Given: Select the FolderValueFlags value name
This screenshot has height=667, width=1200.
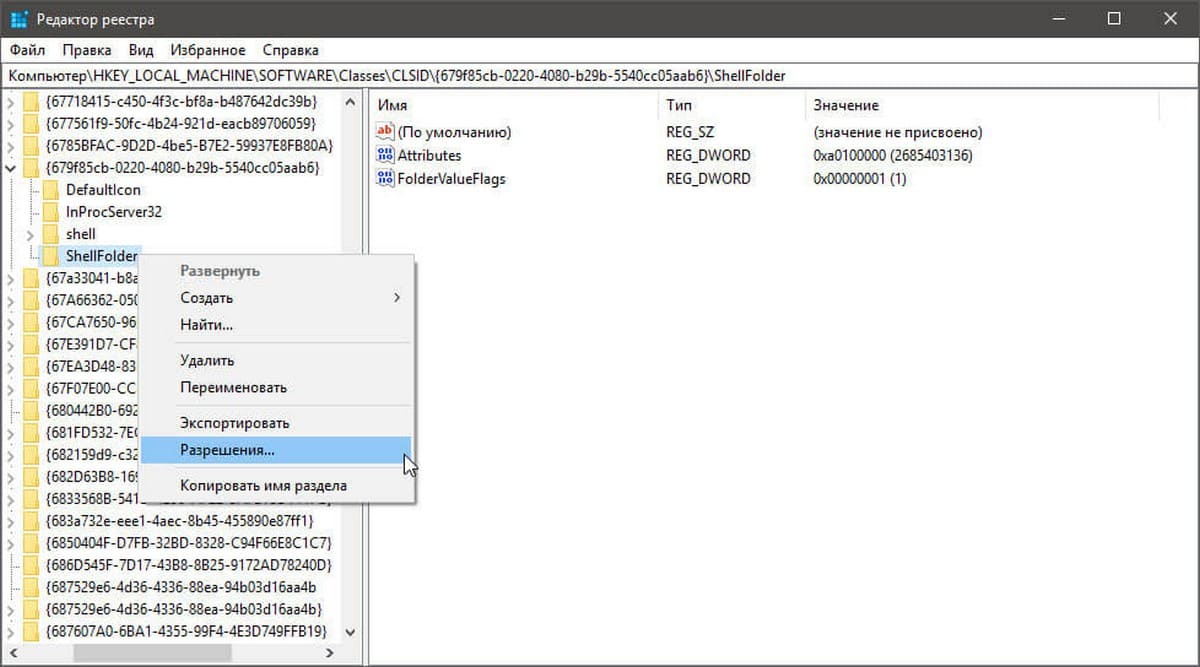Looking at the screenshot, I should [451, 179].
